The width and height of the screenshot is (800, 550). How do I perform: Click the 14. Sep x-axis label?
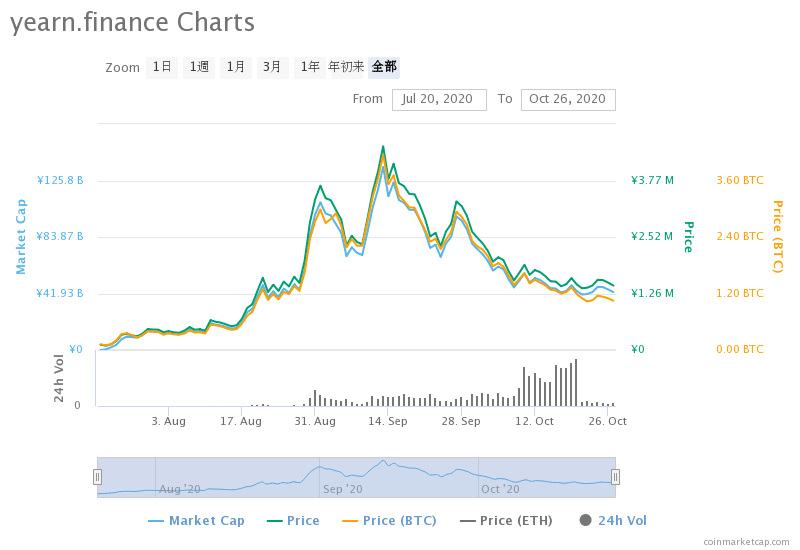[x=388, y=421]
